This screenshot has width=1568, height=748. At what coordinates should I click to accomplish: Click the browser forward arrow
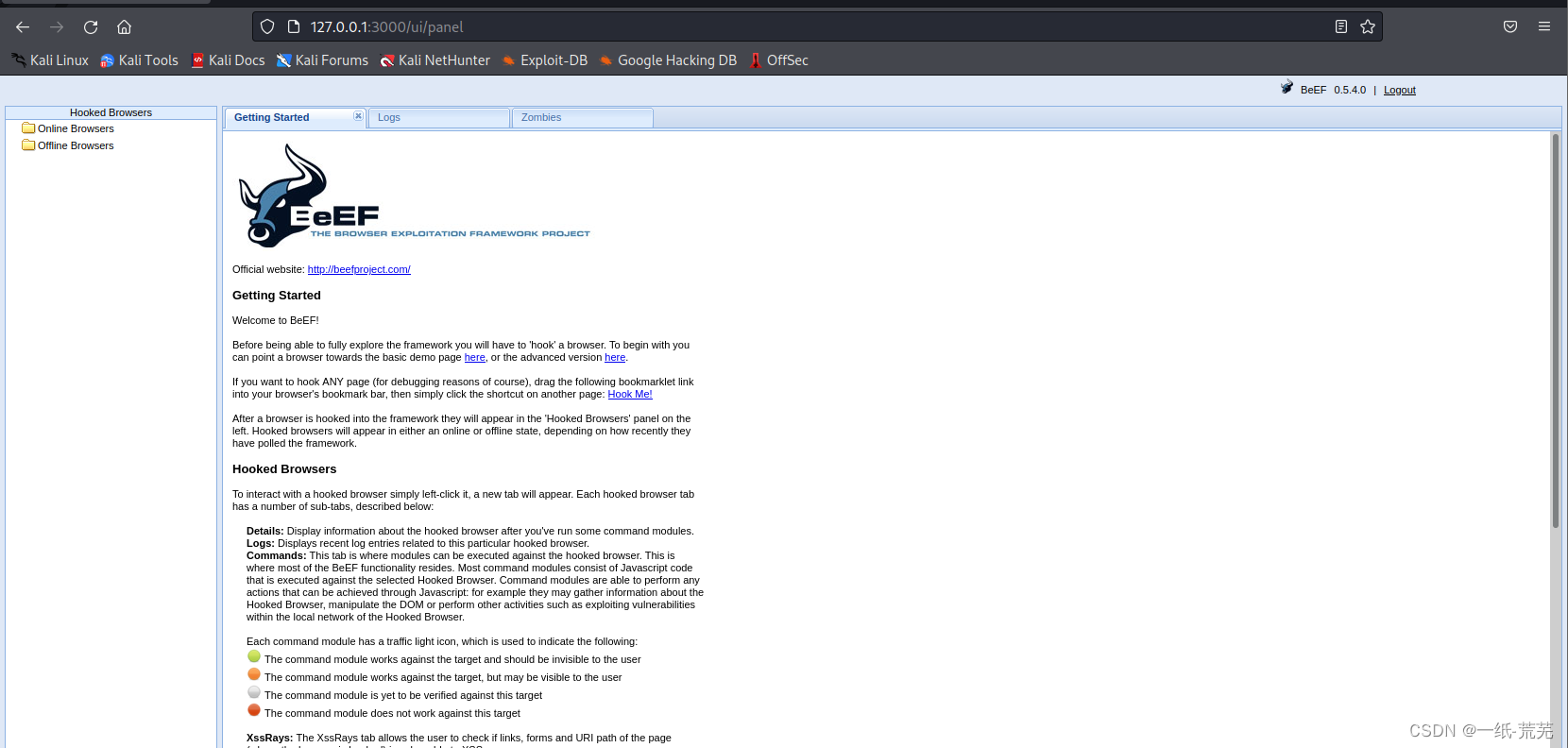pos(57,27)
